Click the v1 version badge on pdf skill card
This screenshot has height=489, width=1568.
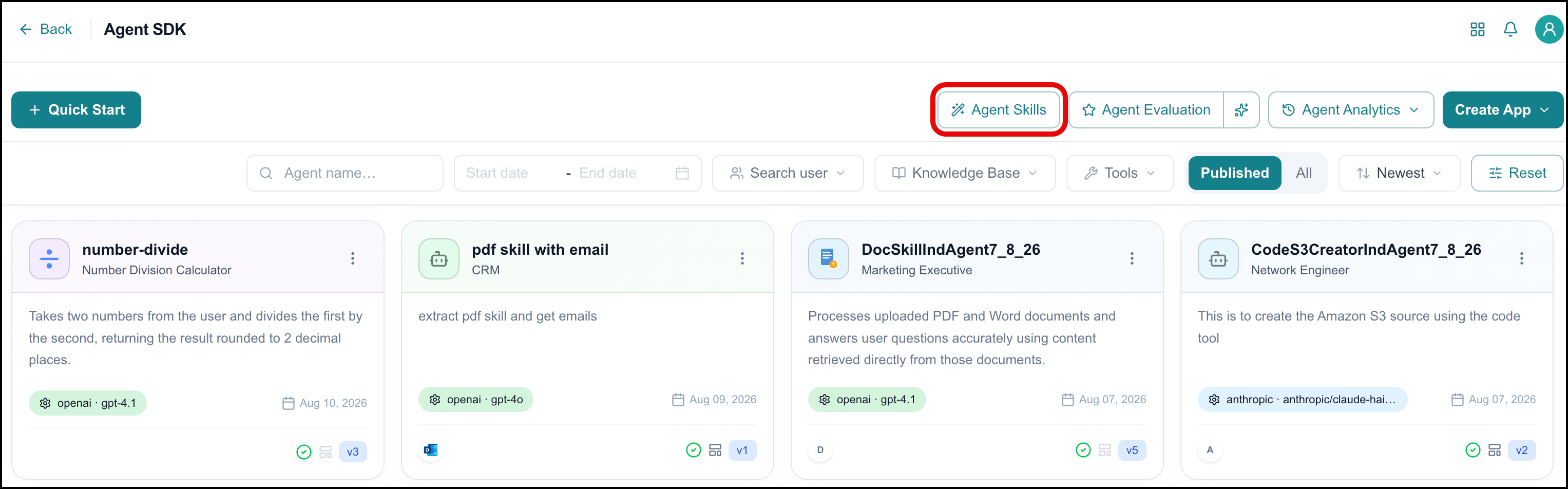(742, 450)
